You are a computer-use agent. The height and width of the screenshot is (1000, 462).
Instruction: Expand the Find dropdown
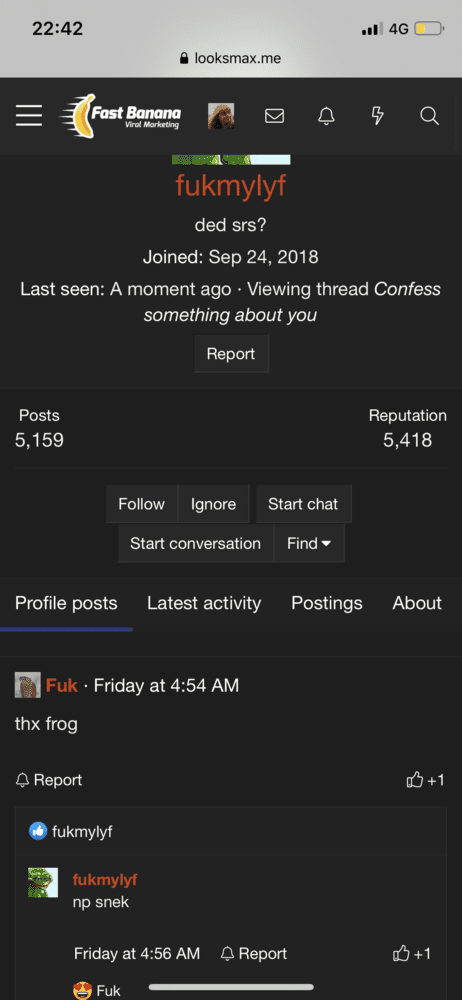tap(309, 543)
